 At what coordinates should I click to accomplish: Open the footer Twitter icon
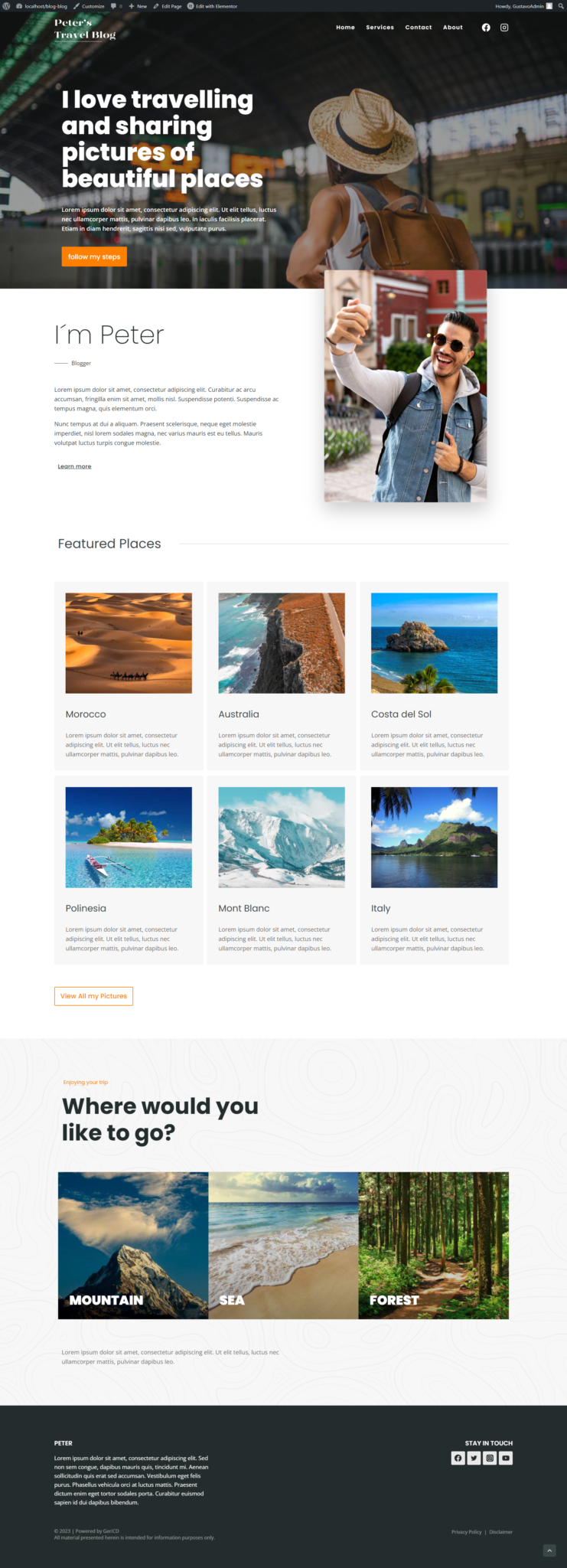click(x=474, y=1458)
